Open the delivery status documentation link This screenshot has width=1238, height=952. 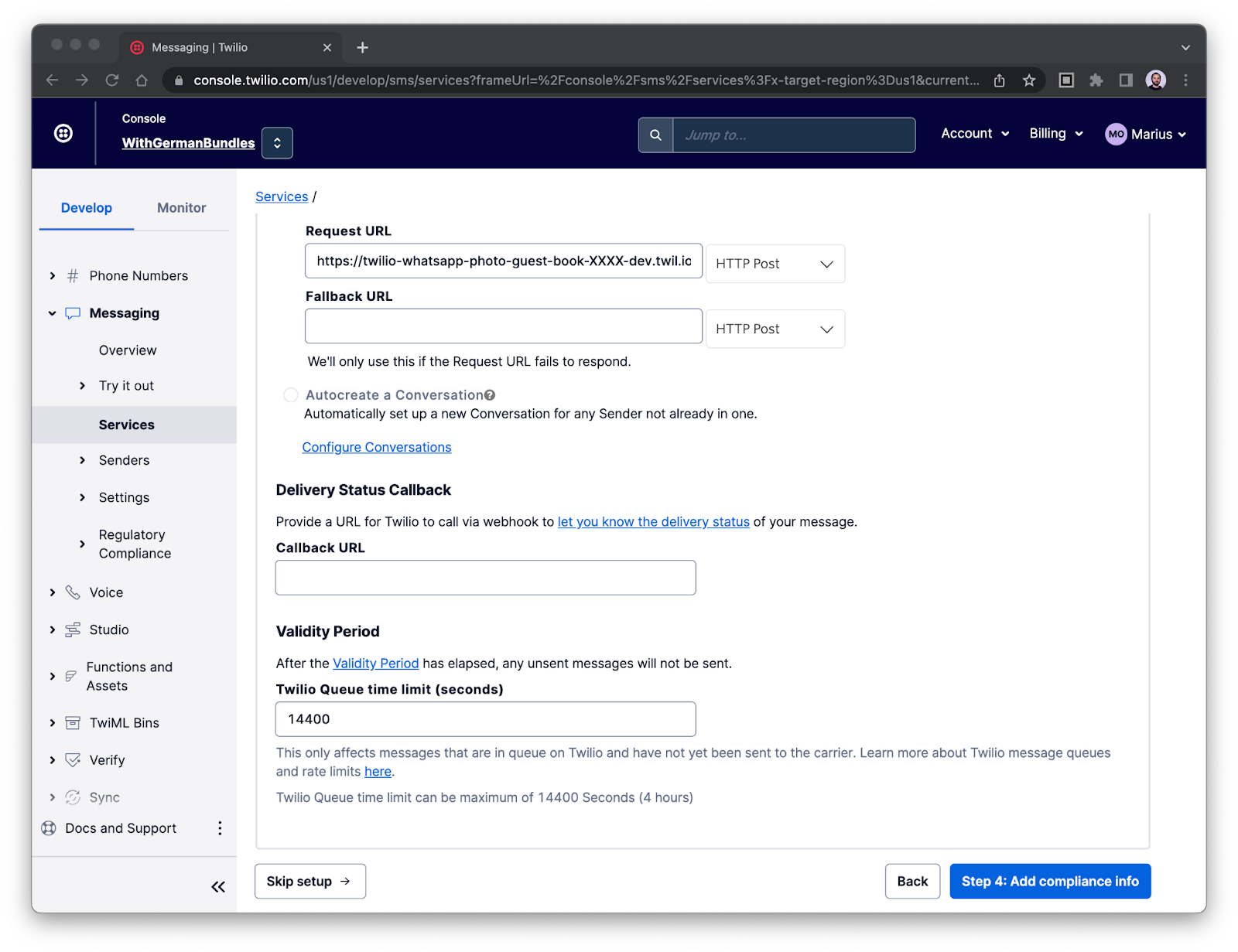pos(654,522)
